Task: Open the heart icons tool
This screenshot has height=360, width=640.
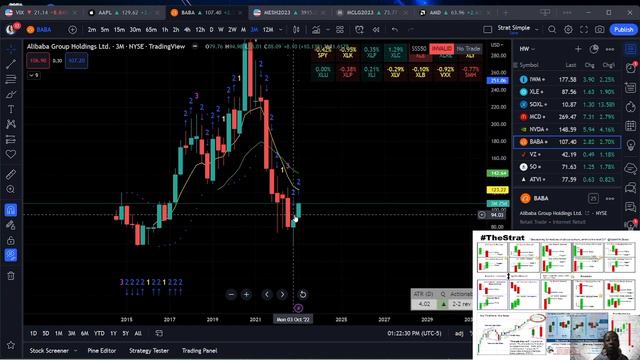Action: [x=11, y=154]
